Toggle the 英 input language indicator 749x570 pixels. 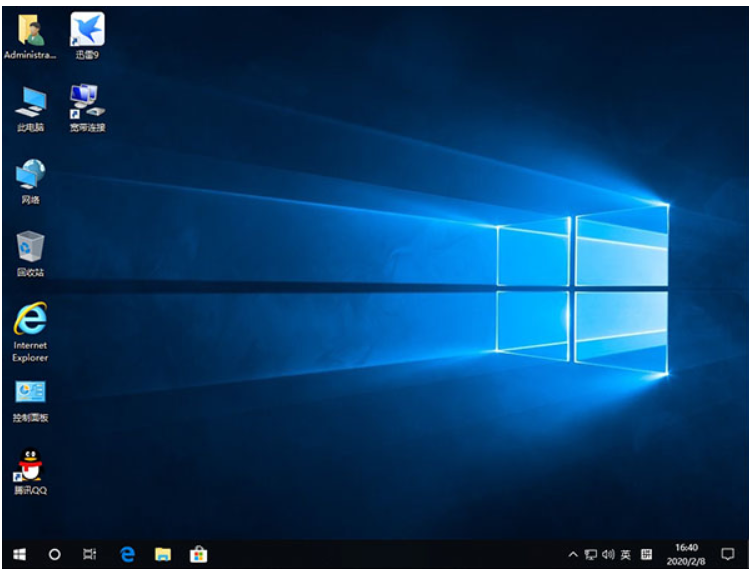(x=625, y=553)
